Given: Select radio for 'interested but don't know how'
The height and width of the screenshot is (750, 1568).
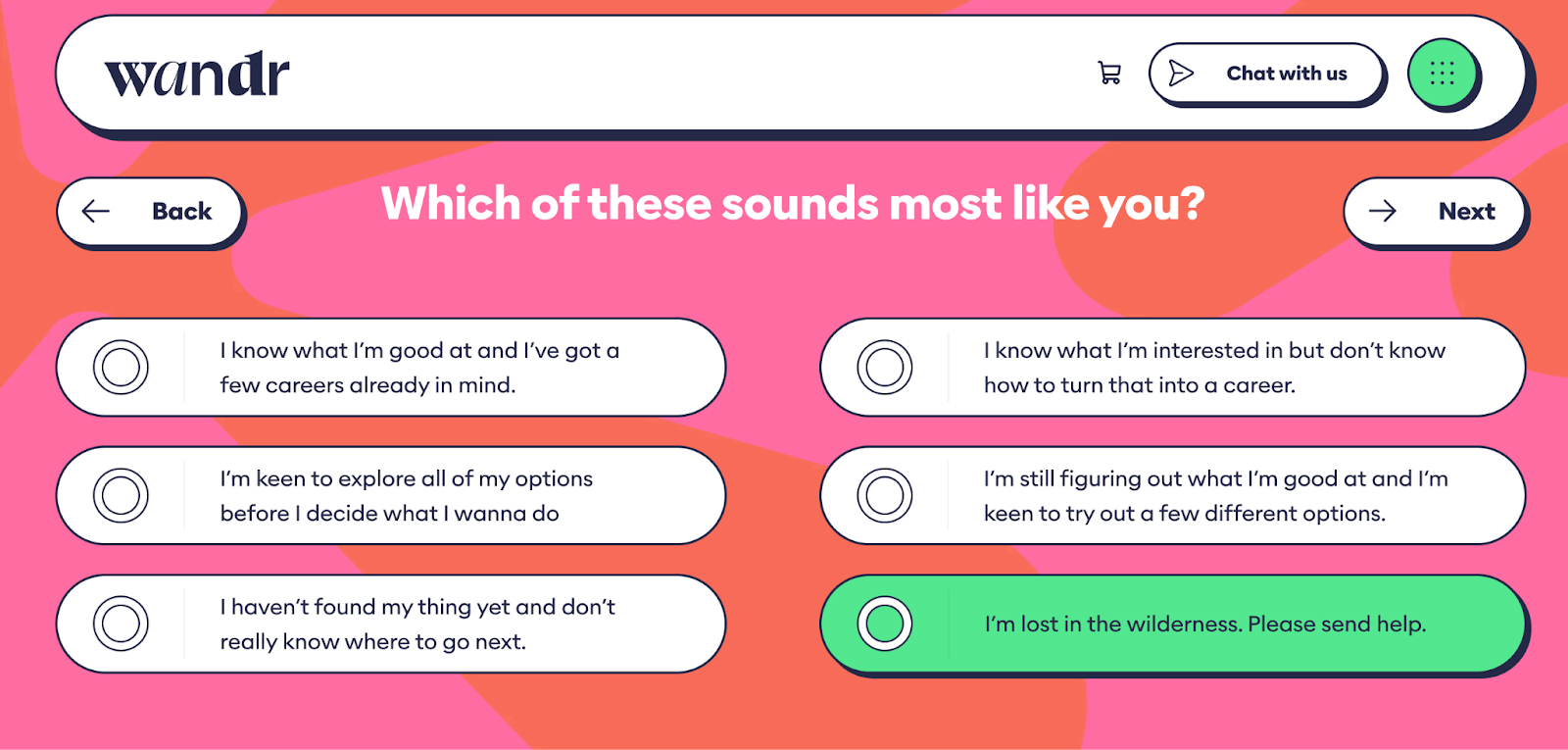Looking at the screenshot, I should 885,368.
